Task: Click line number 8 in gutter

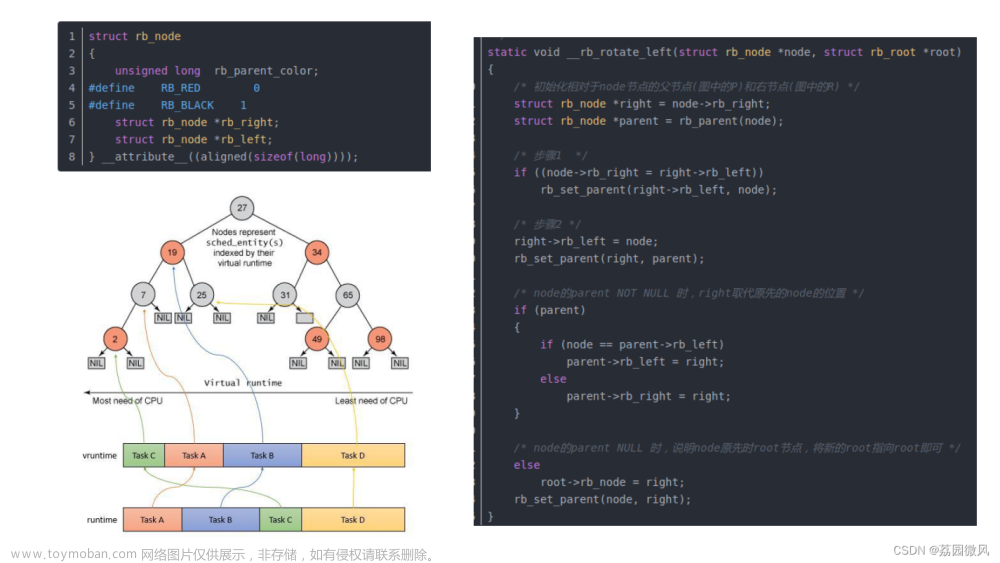Action: pyautogui.click(x=71, y=157)
